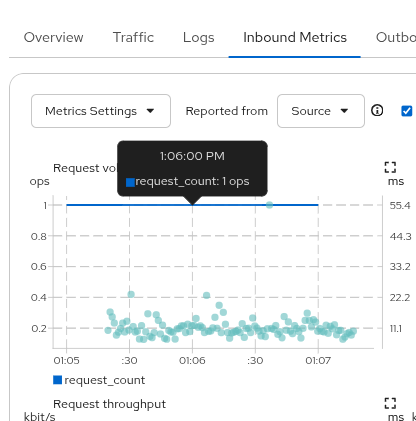Expand the Request volume chart to fullscreen
The image size is (416, 421).
[x=390, y=167]
